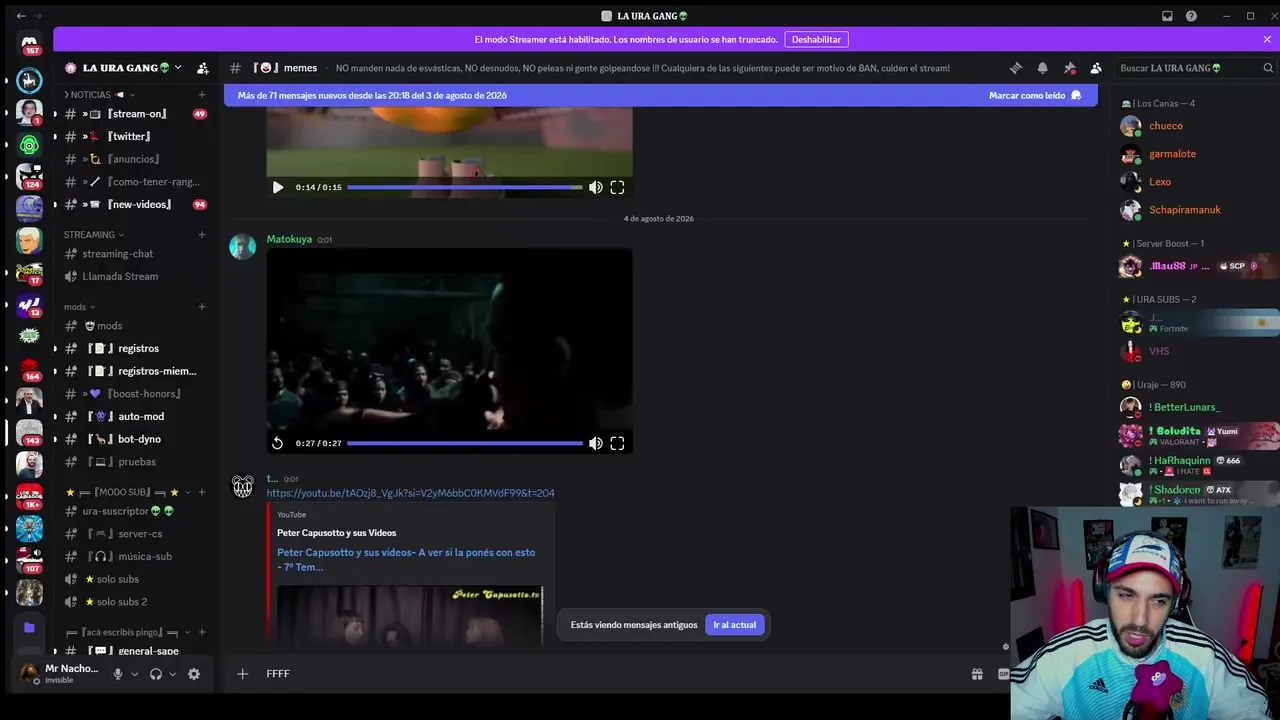This screenshot has width=1280, height=720.
Task: Toggle headphones deafen
Action: point(156,674)
